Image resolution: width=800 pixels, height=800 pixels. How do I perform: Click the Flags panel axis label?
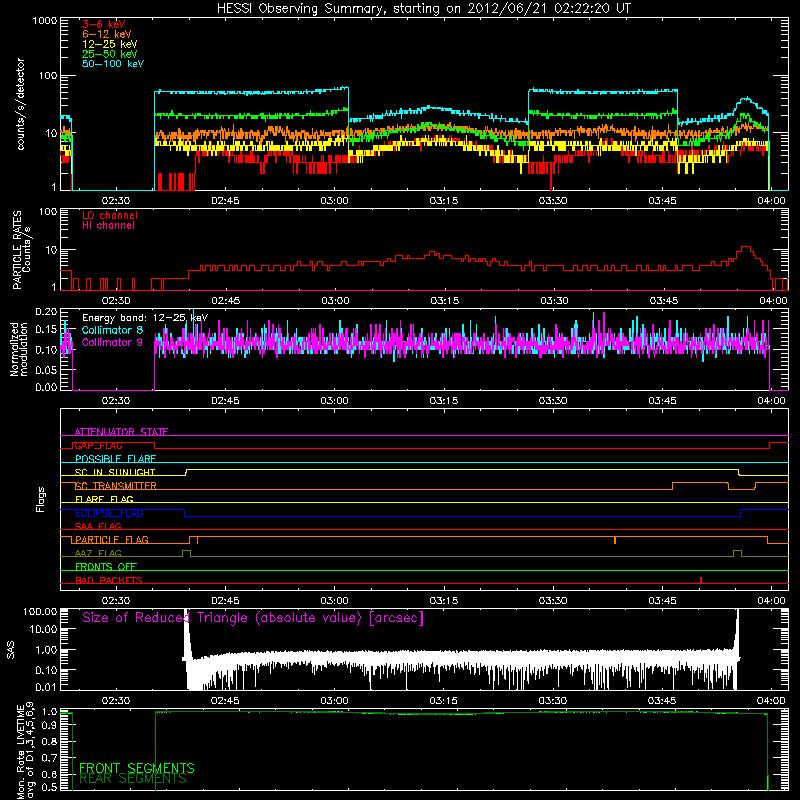[x=41, y=499]
